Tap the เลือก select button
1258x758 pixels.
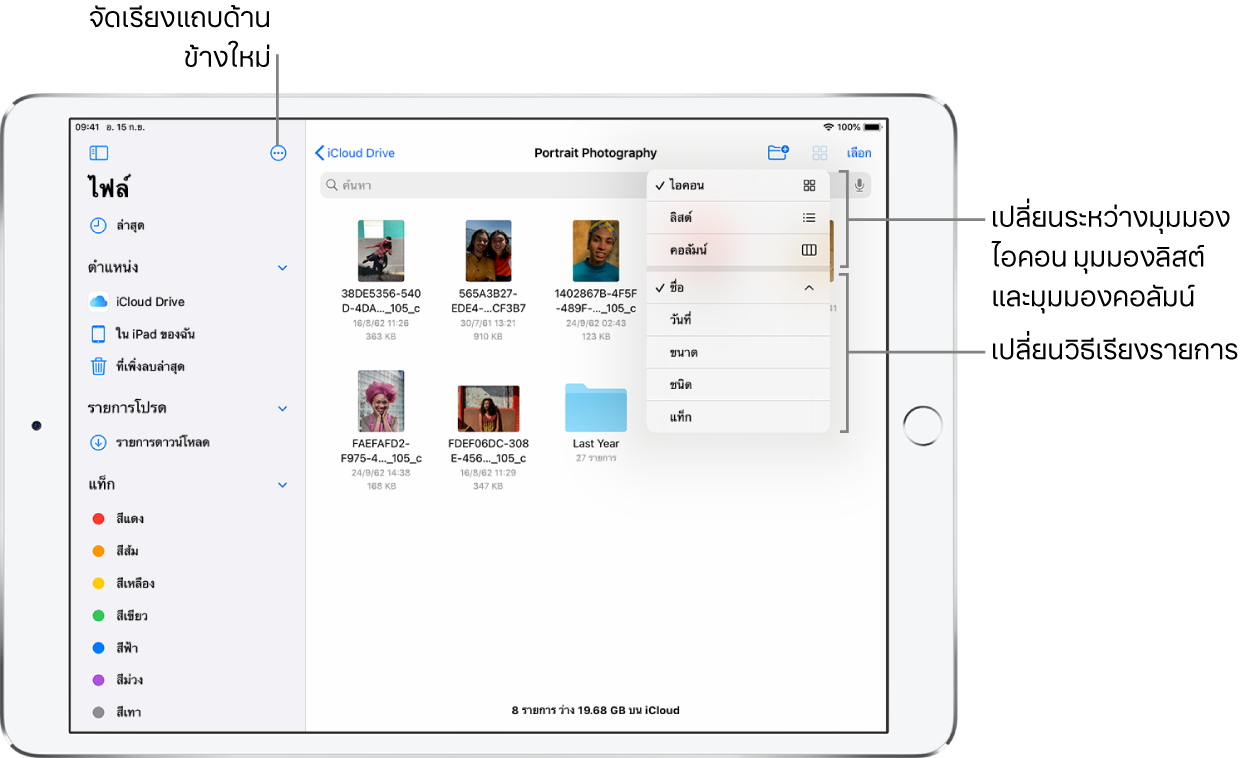click(859, 153)
